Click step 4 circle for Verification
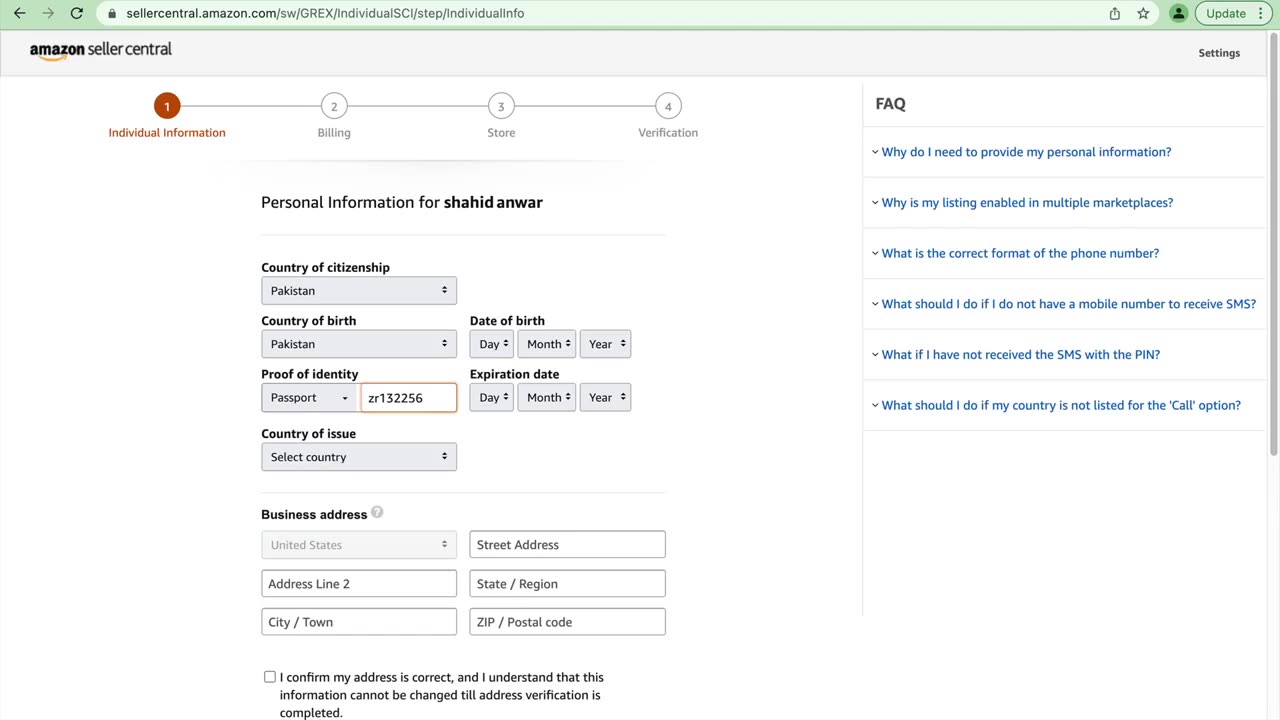The height and width of the screenshot is (720, 1280). coord(668,106)
